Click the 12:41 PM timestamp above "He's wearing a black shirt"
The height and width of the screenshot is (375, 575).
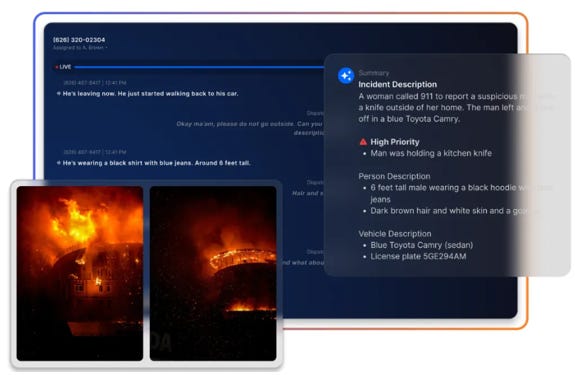95,152
